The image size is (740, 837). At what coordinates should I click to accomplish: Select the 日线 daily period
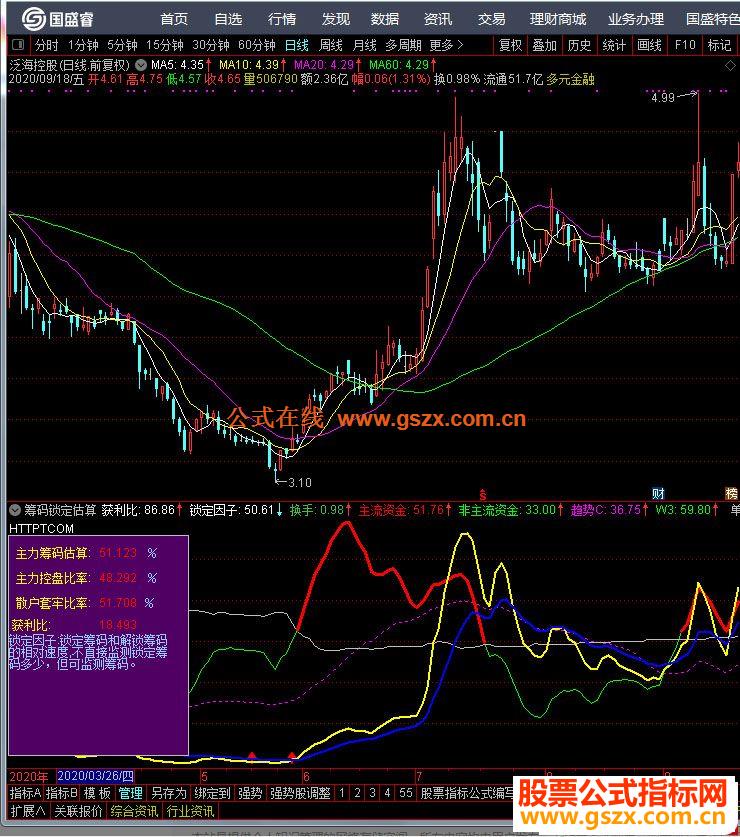(x=297, y=45)
